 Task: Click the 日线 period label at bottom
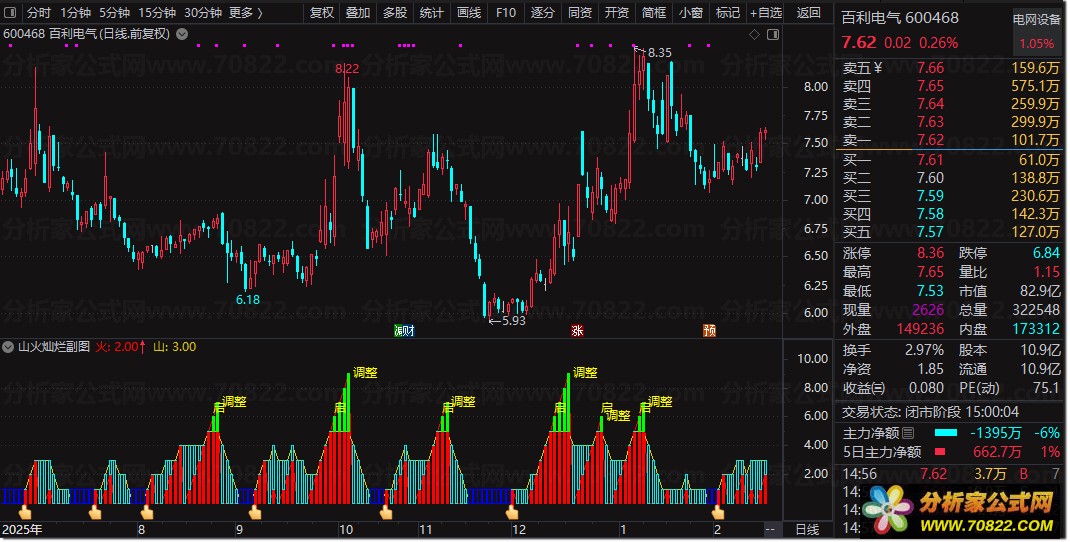pyautogui.click(x=806, y=529)
